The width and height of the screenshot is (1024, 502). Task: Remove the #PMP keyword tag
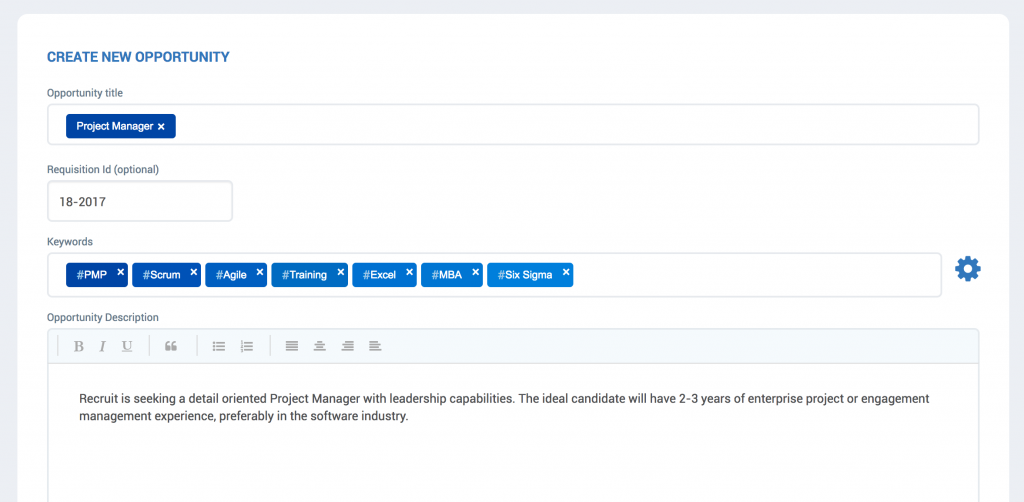tap(121, 271)
